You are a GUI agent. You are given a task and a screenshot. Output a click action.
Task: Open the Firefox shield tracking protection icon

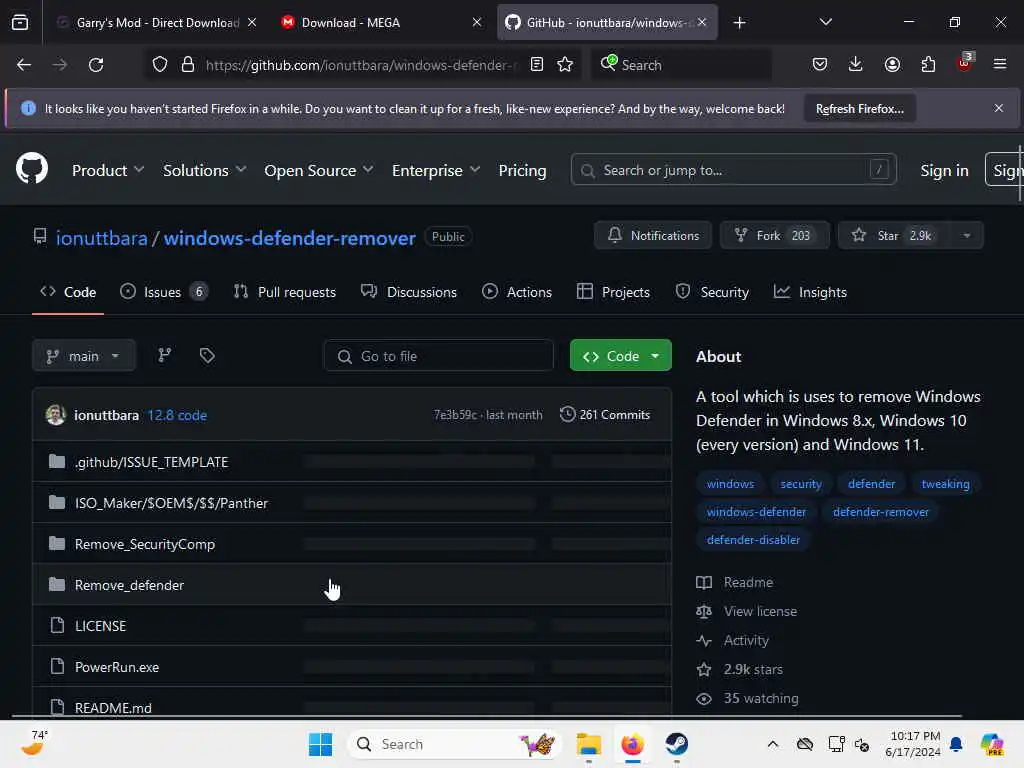160,65
